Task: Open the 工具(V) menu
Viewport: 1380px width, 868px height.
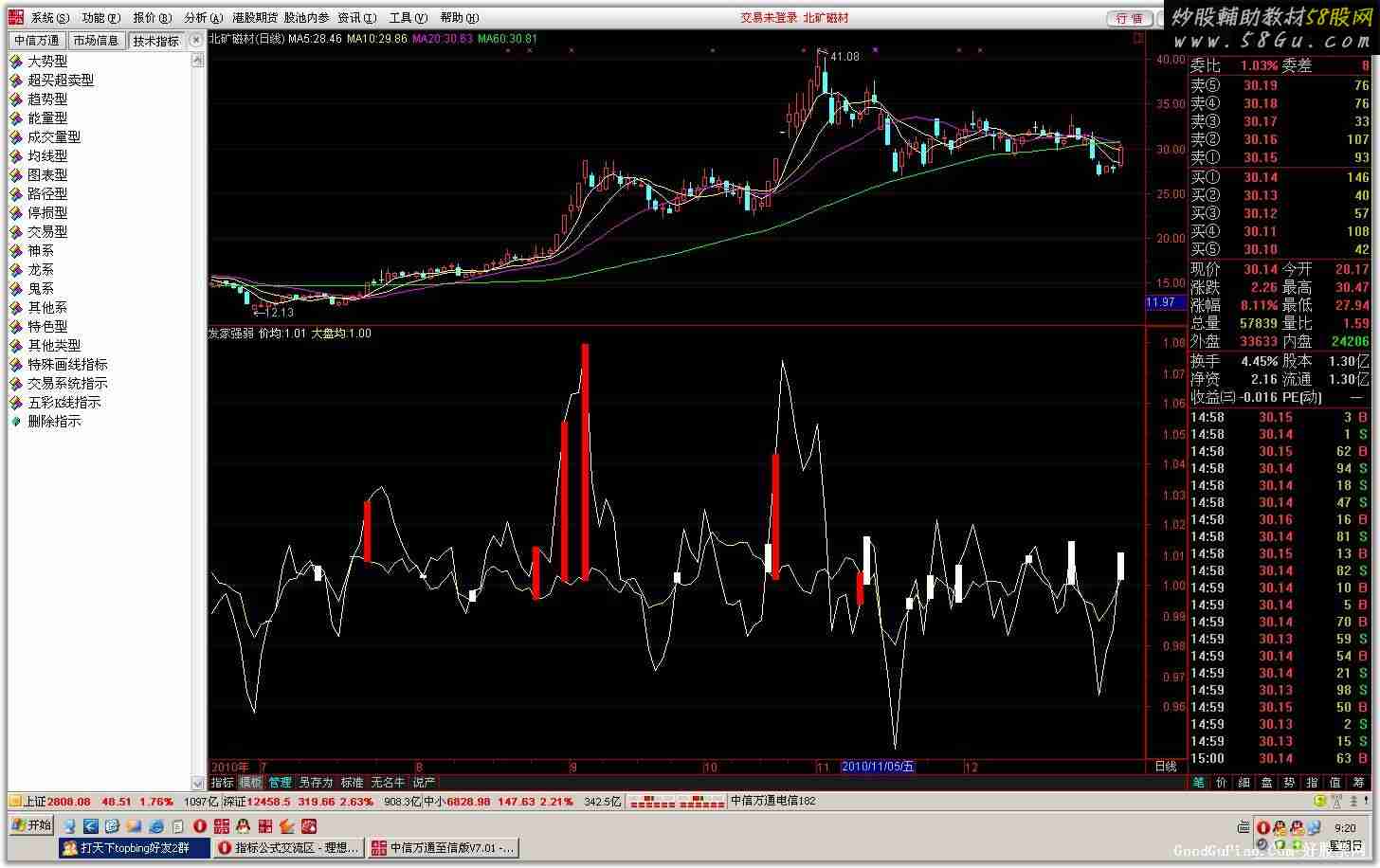Action: [x=408, y=17]
